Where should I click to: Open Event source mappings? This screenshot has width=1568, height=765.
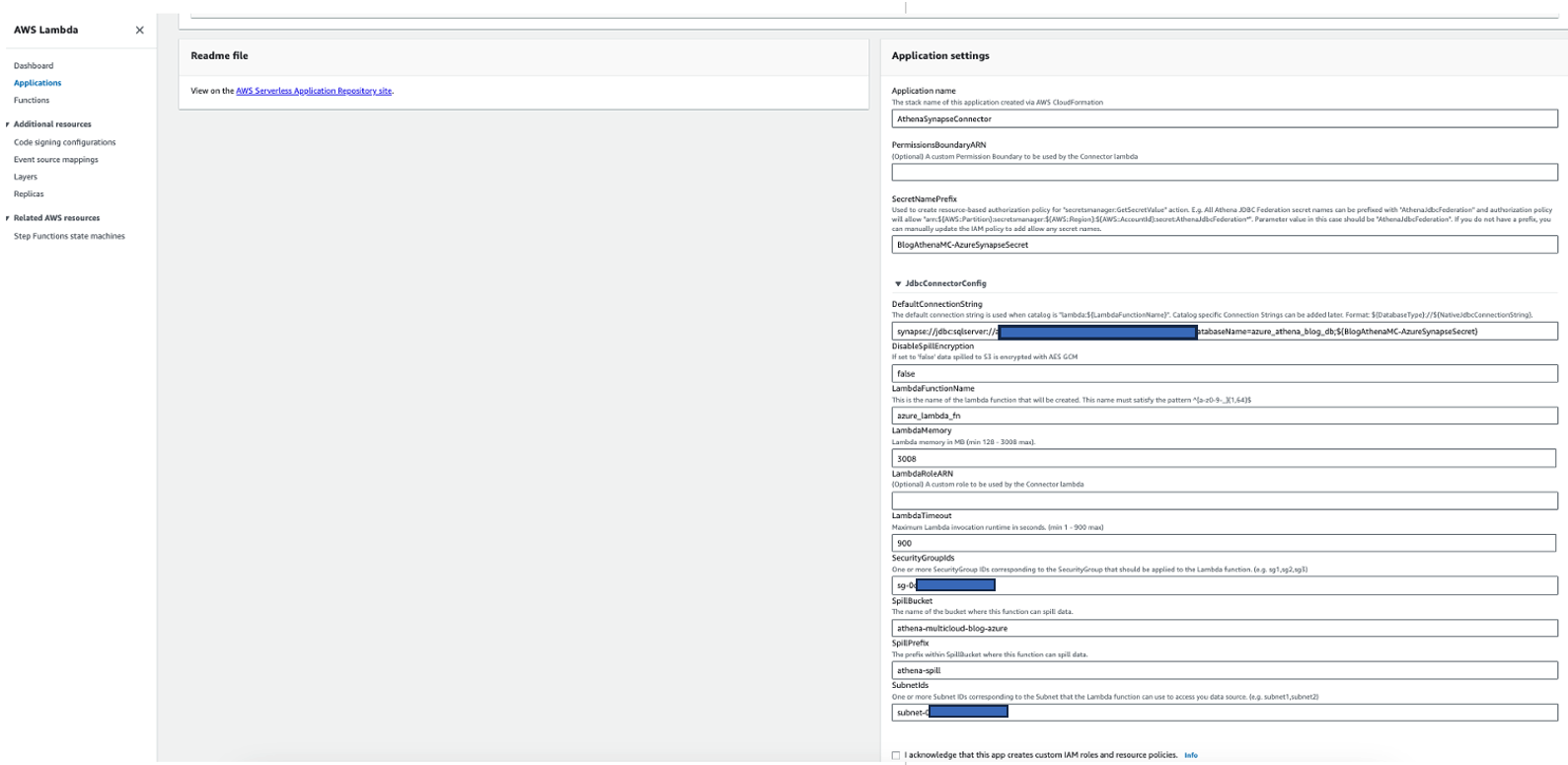click(56, 160)
